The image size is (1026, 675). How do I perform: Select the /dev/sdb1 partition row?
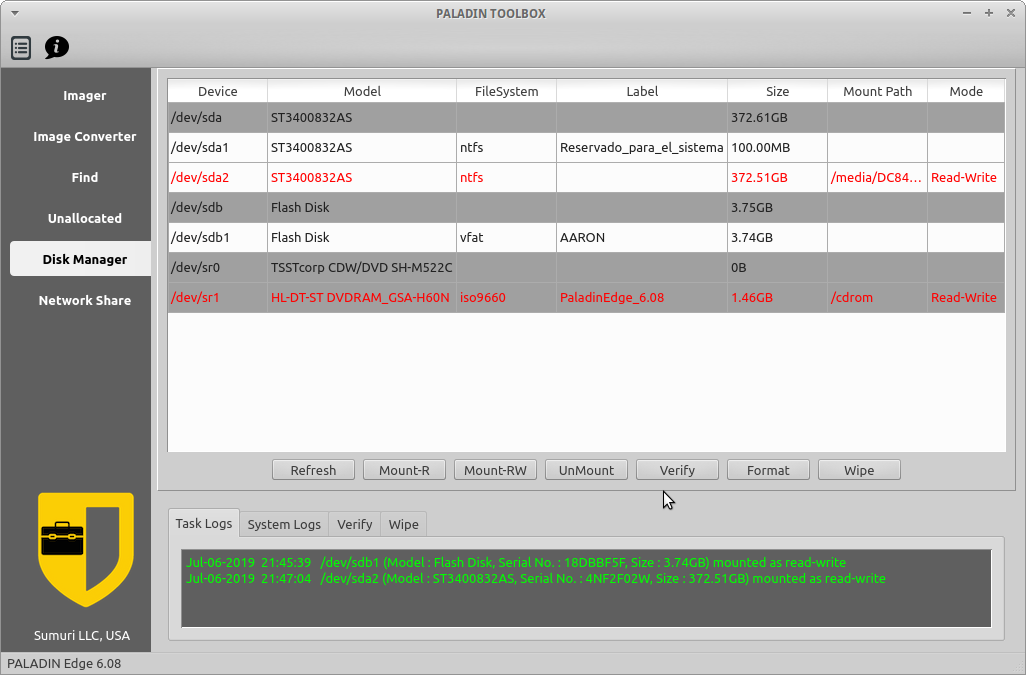coord(586,237)
